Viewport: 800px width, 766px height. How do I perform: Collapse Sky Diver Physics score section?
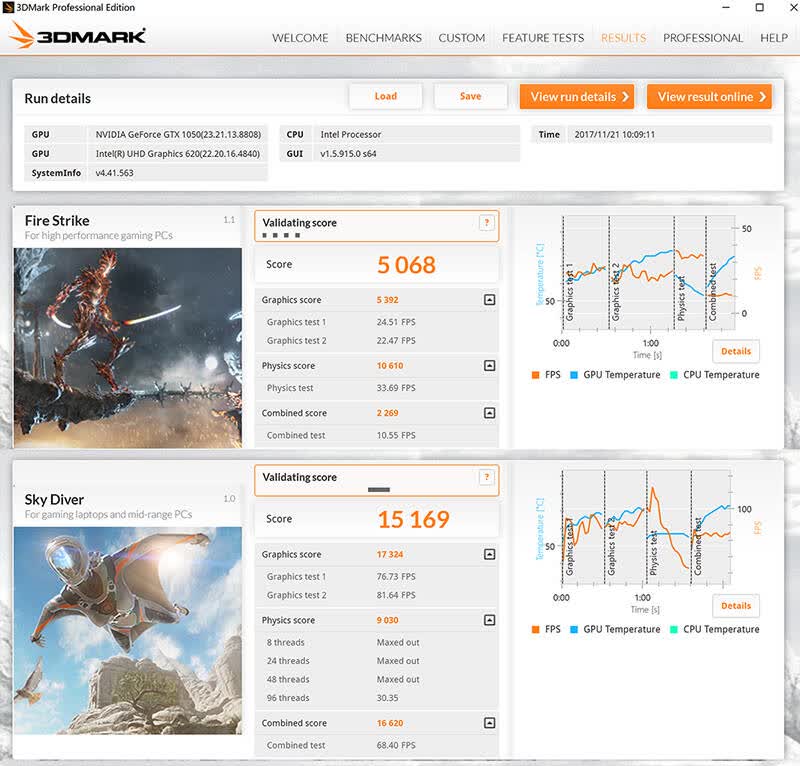click(x=489, y=620)
